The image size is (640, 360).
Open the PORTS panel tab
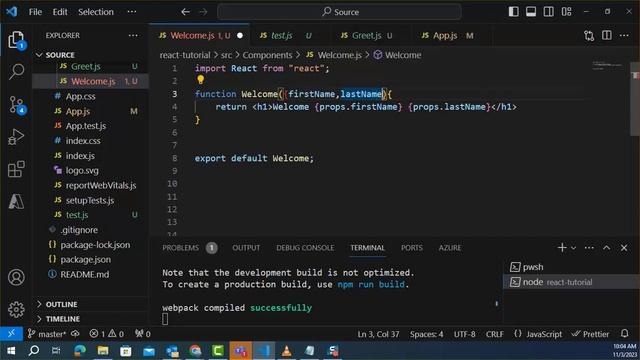click(x=412, y=248)
